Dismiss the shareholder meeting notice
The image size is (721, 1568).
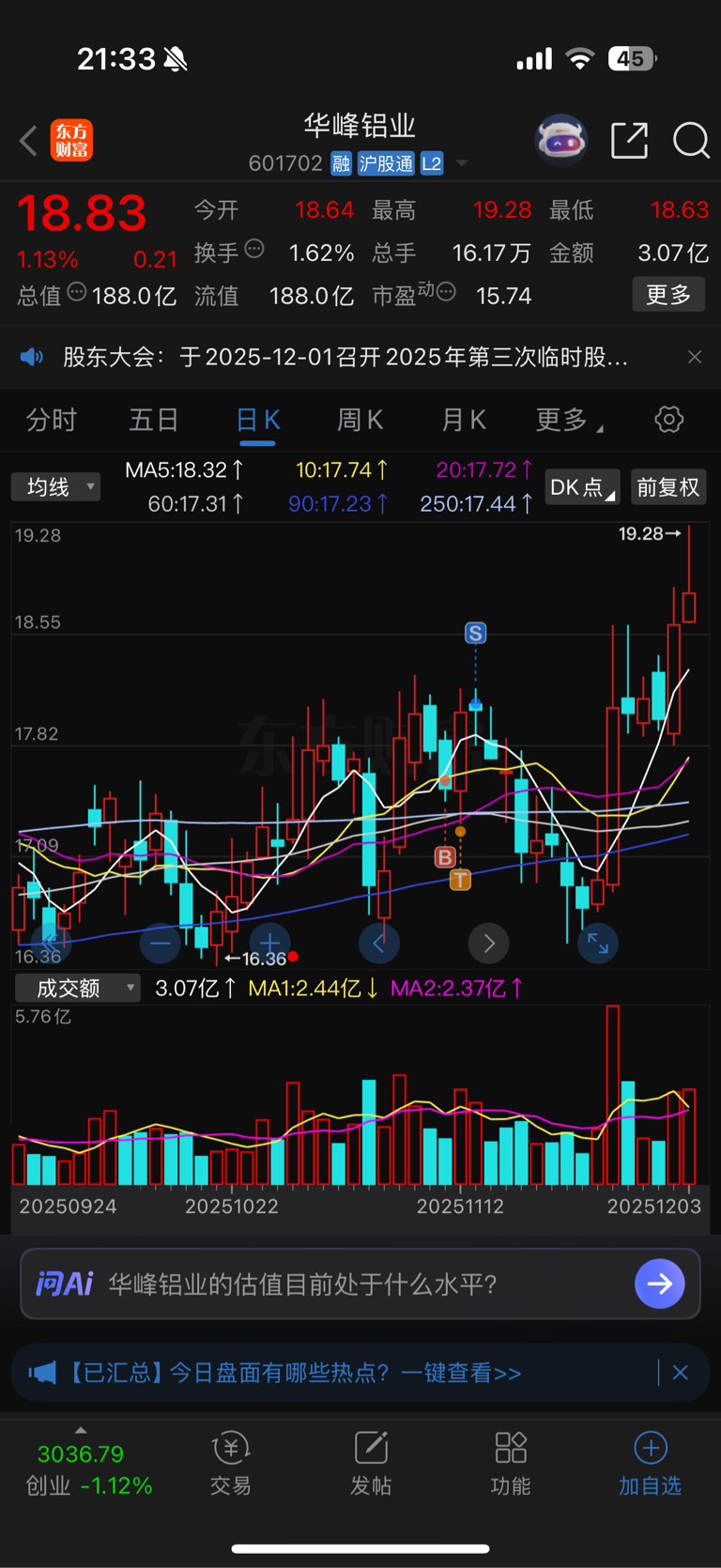[x=695, y=357]
